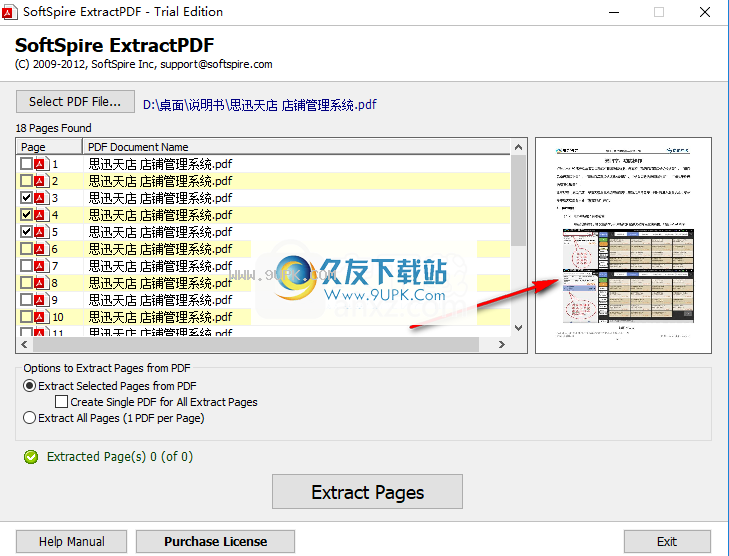Screen dimensions: 729x556
Task: Select Extract All Pages option
Action: point(114,418)
